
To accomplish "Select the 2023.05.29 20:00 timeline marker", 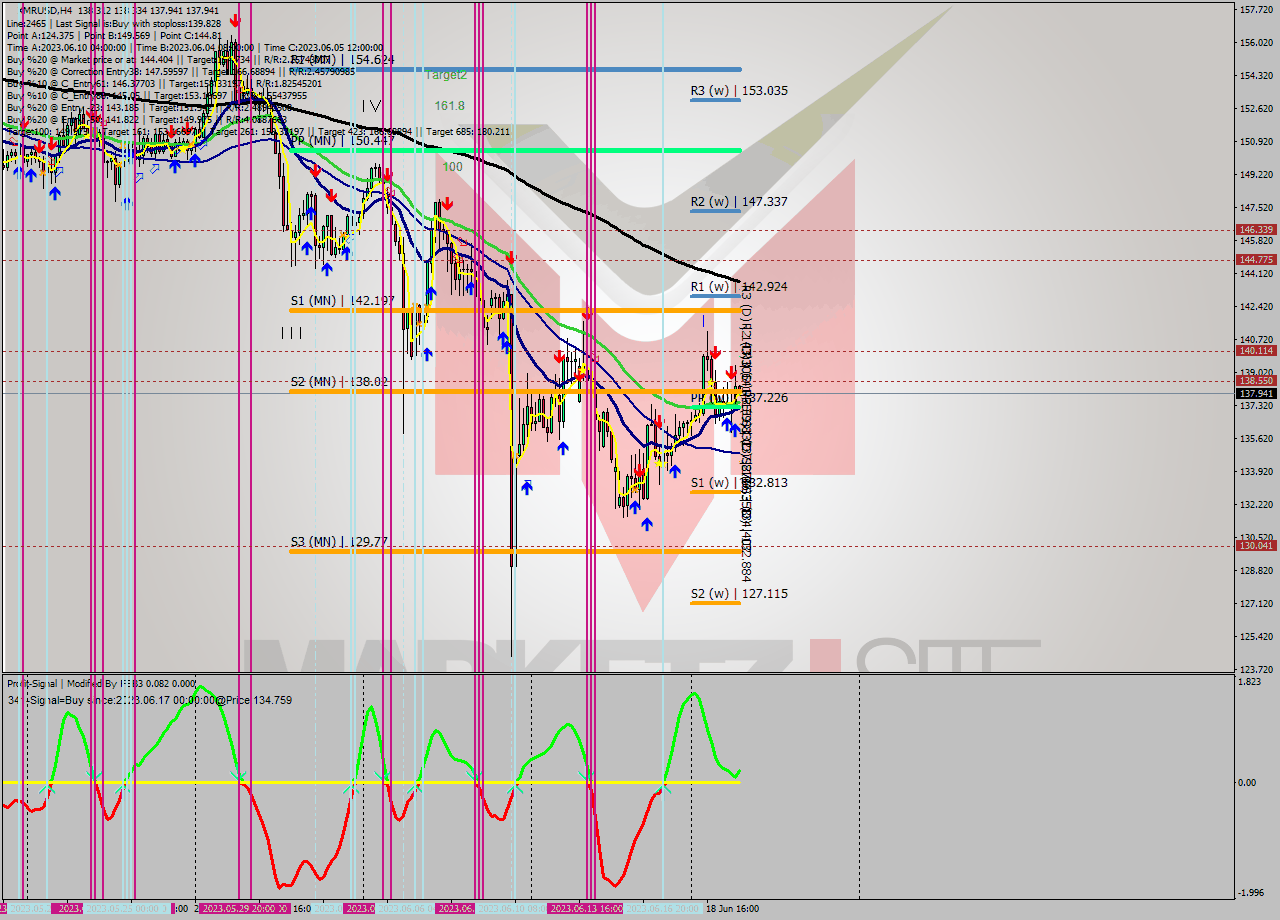I will (x=244, y=909).
